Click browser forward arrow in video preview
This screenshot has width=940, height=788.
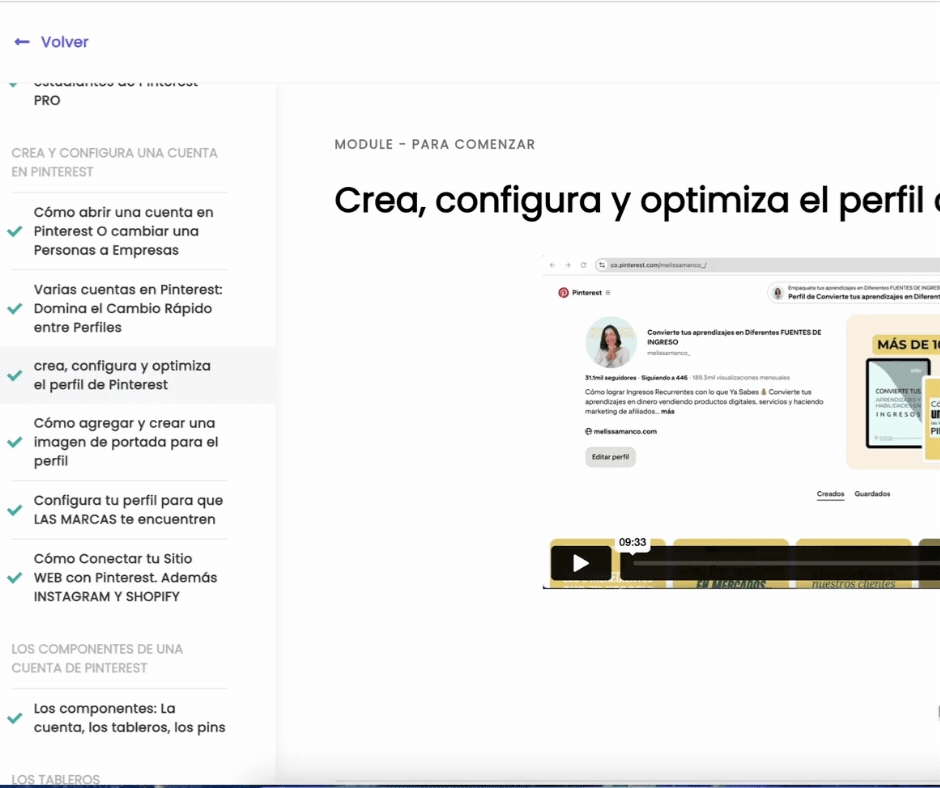pos(568,265)
